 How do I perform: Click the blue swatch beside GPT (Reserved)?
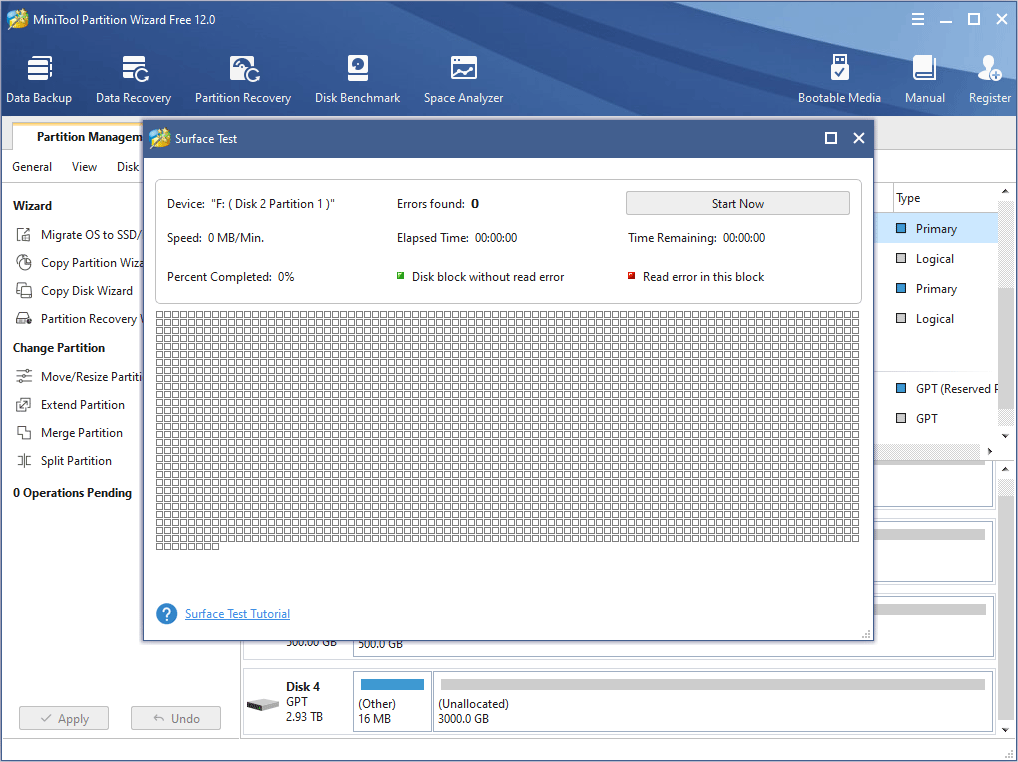pyautogui.click(x=901, y=388)
